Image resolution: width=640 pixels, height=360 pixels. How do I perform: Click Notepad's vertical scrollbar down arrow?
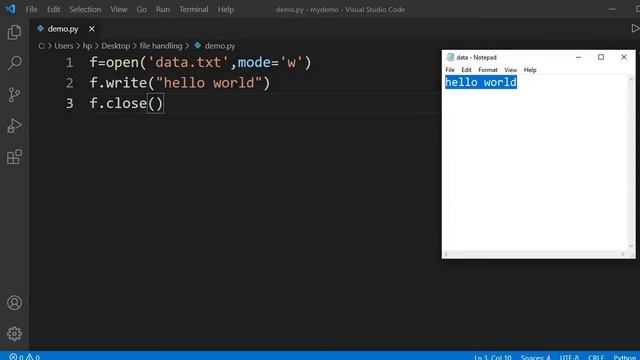point(631,246)
